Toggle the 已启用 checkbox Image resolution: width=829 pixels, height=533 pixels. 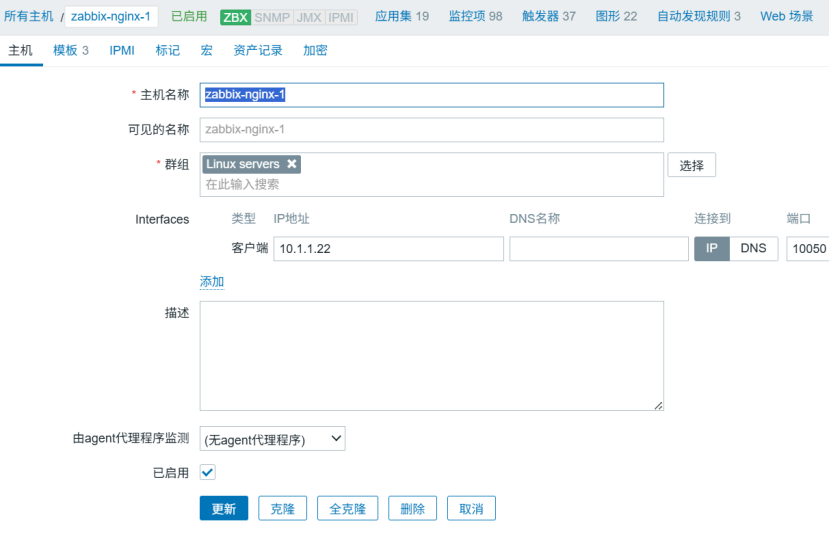[208, 472]
